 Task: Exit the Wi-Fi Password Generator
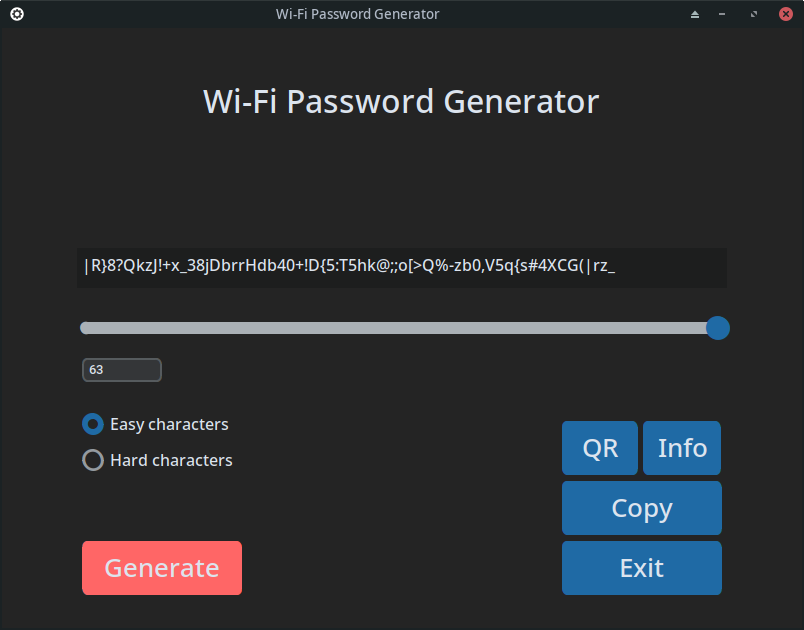coord(641,567)
